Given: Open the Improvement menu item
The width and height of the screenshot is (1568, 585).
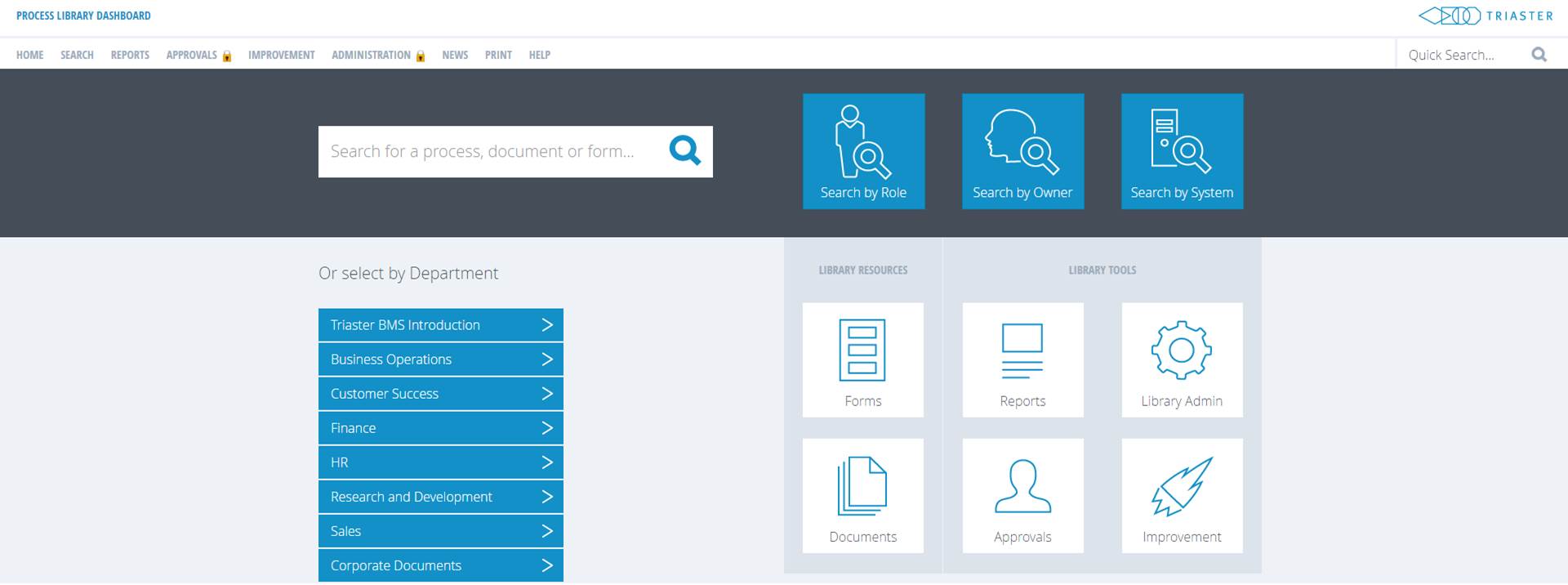Looking at the screenshot, I should (x=282, y=55).
